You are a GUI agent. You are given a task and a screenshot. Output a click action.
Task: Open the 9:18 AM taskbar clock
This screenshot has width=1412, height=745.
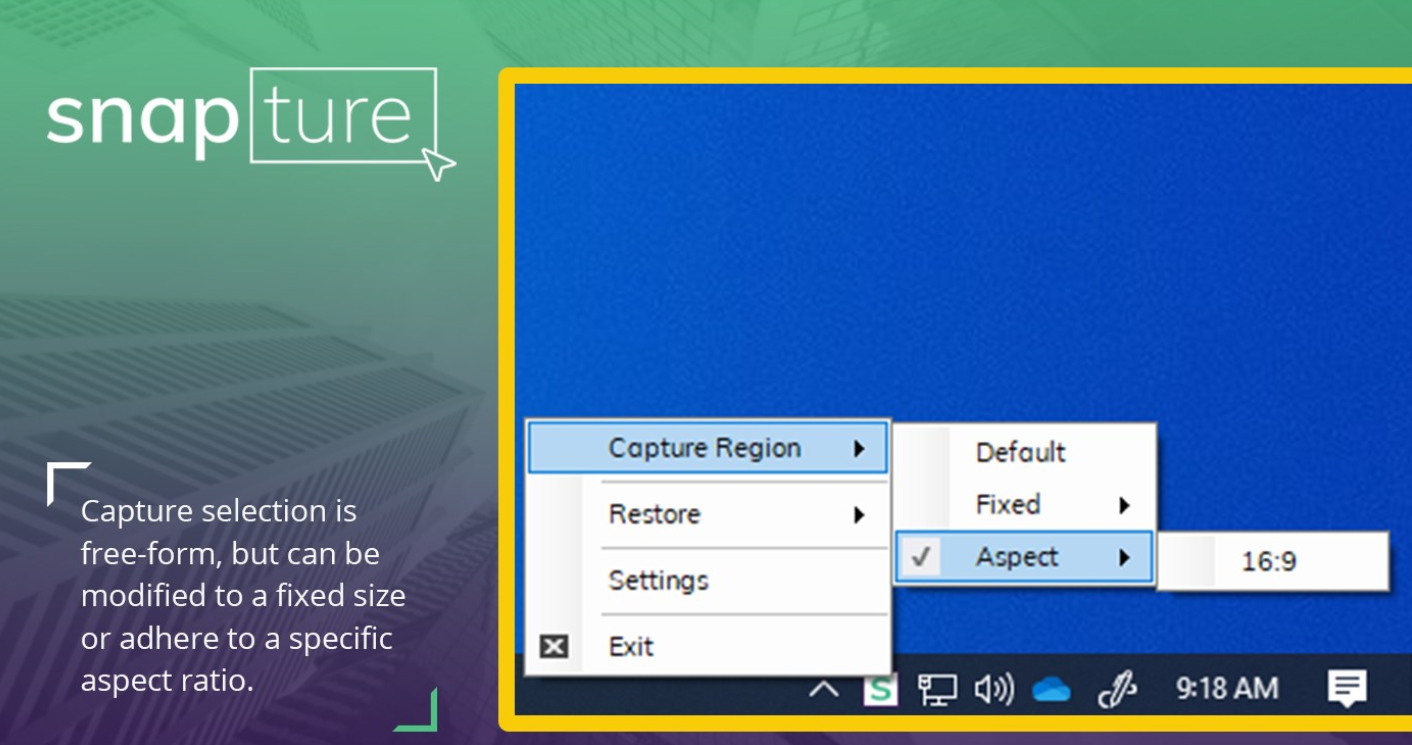[1227, 688]
